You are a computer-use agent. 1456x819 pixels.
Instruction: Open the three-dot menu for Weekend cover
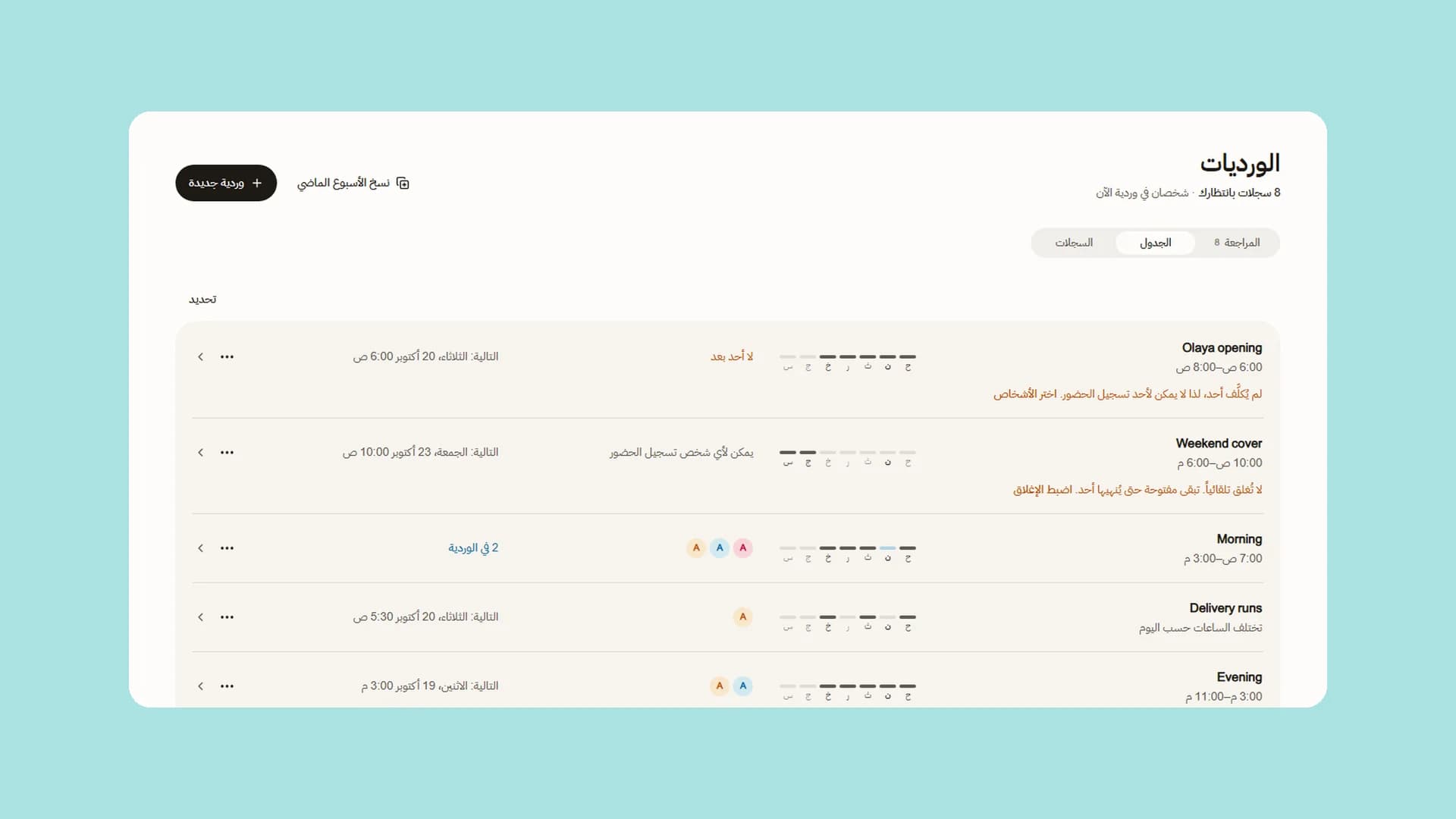pos(227,452)
